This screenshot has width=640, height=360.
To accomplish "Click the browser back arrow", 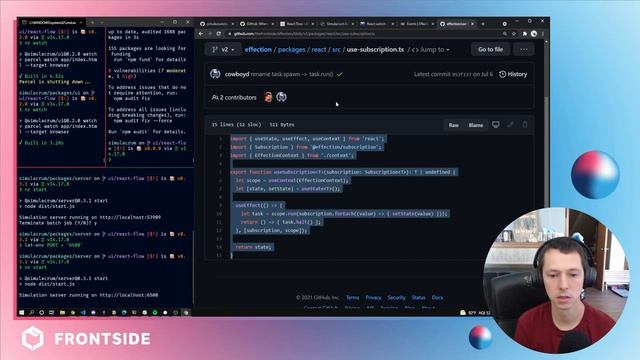I will (201, 34).
